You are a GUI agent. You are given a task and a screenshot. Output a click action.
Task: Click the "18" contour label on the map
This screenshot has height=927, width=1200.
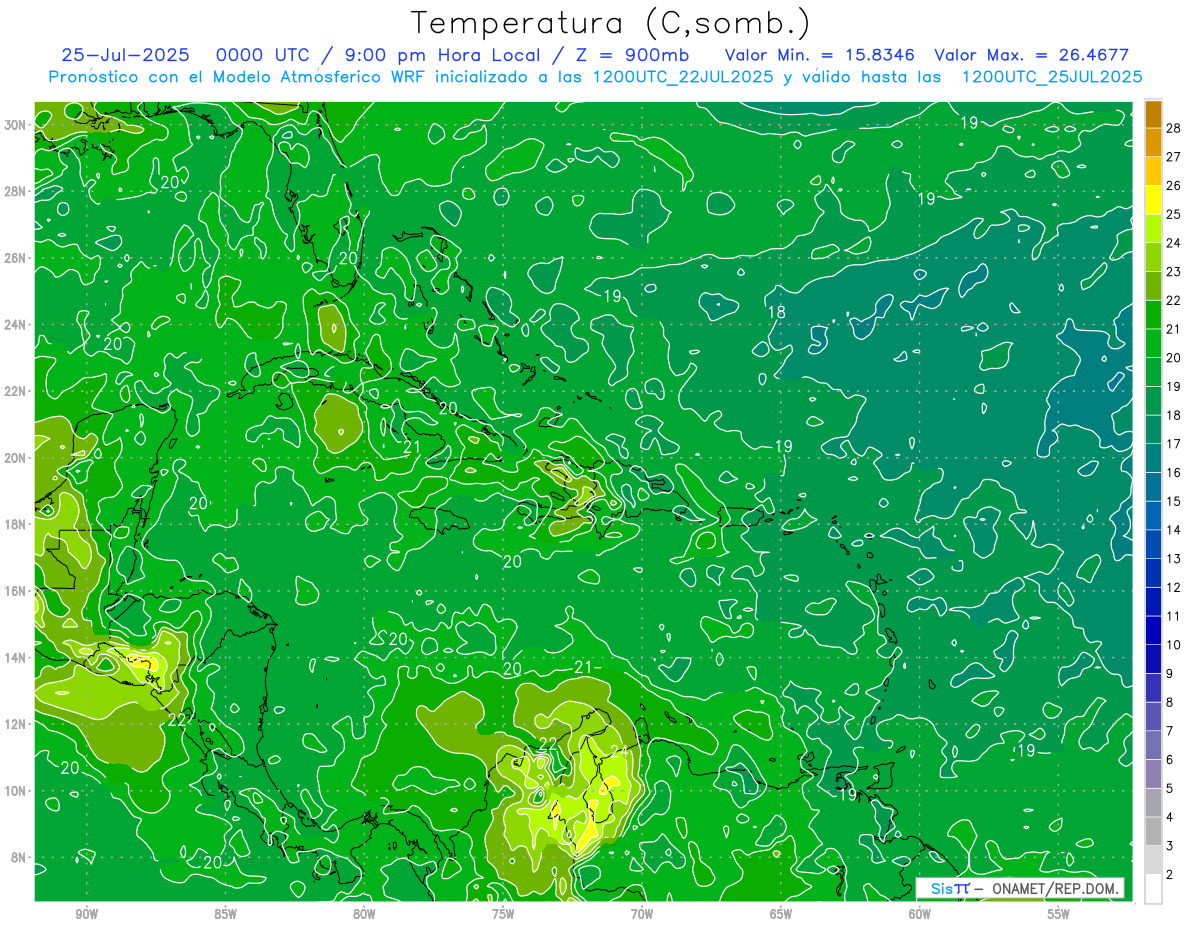(776, 312)
